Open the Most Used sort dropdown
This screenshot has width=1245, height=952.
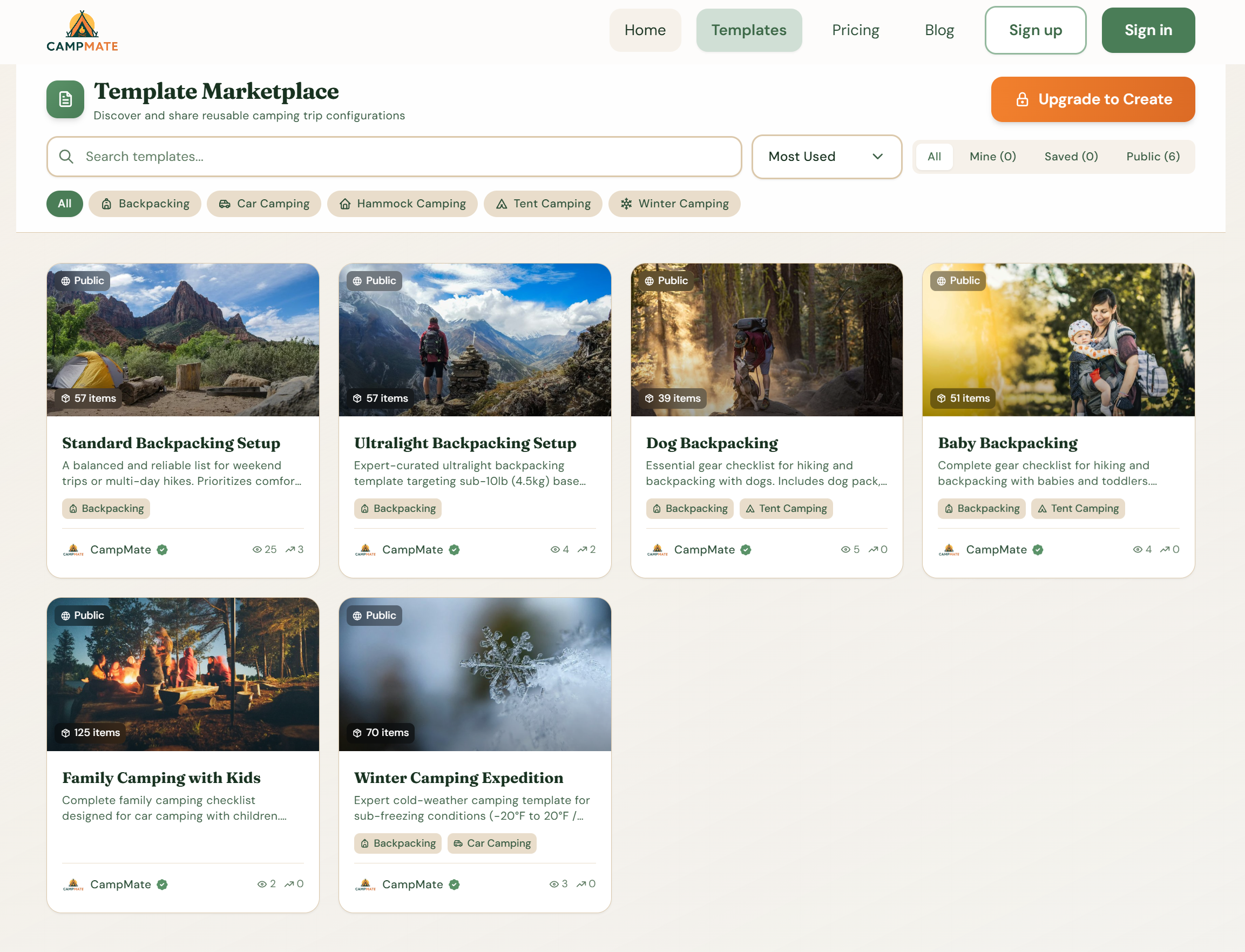827,157
